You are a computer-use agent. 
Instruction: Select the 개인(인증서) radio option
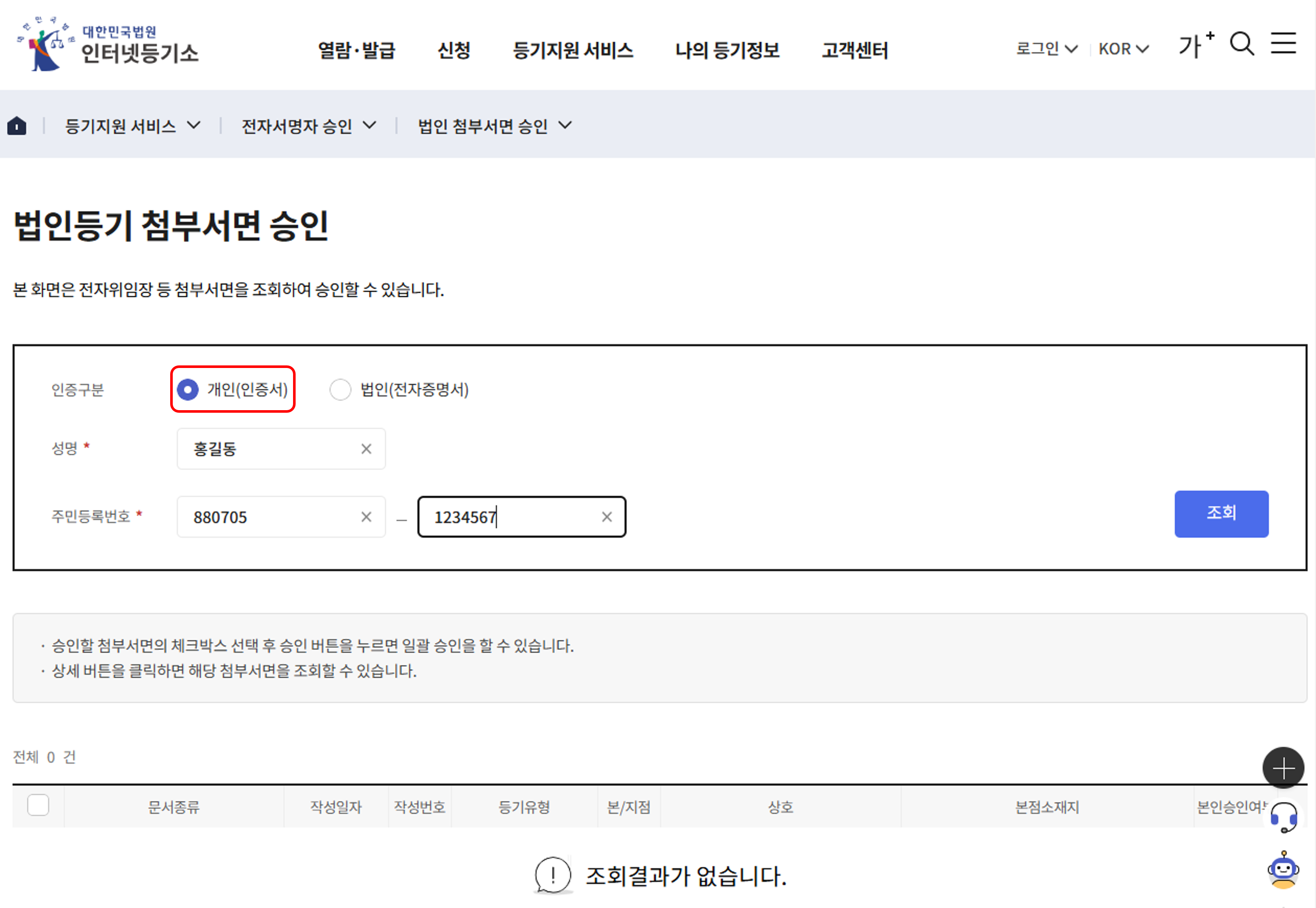tap(188, 390)
